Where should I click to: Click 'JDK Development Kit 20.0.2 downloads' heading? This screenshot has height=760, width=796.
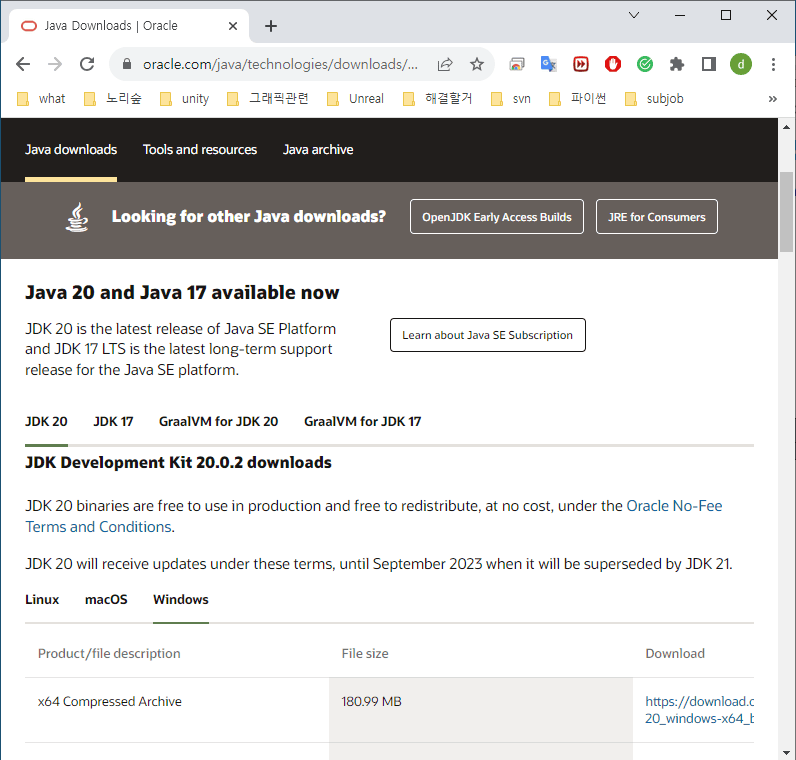(x=178, y=462)
